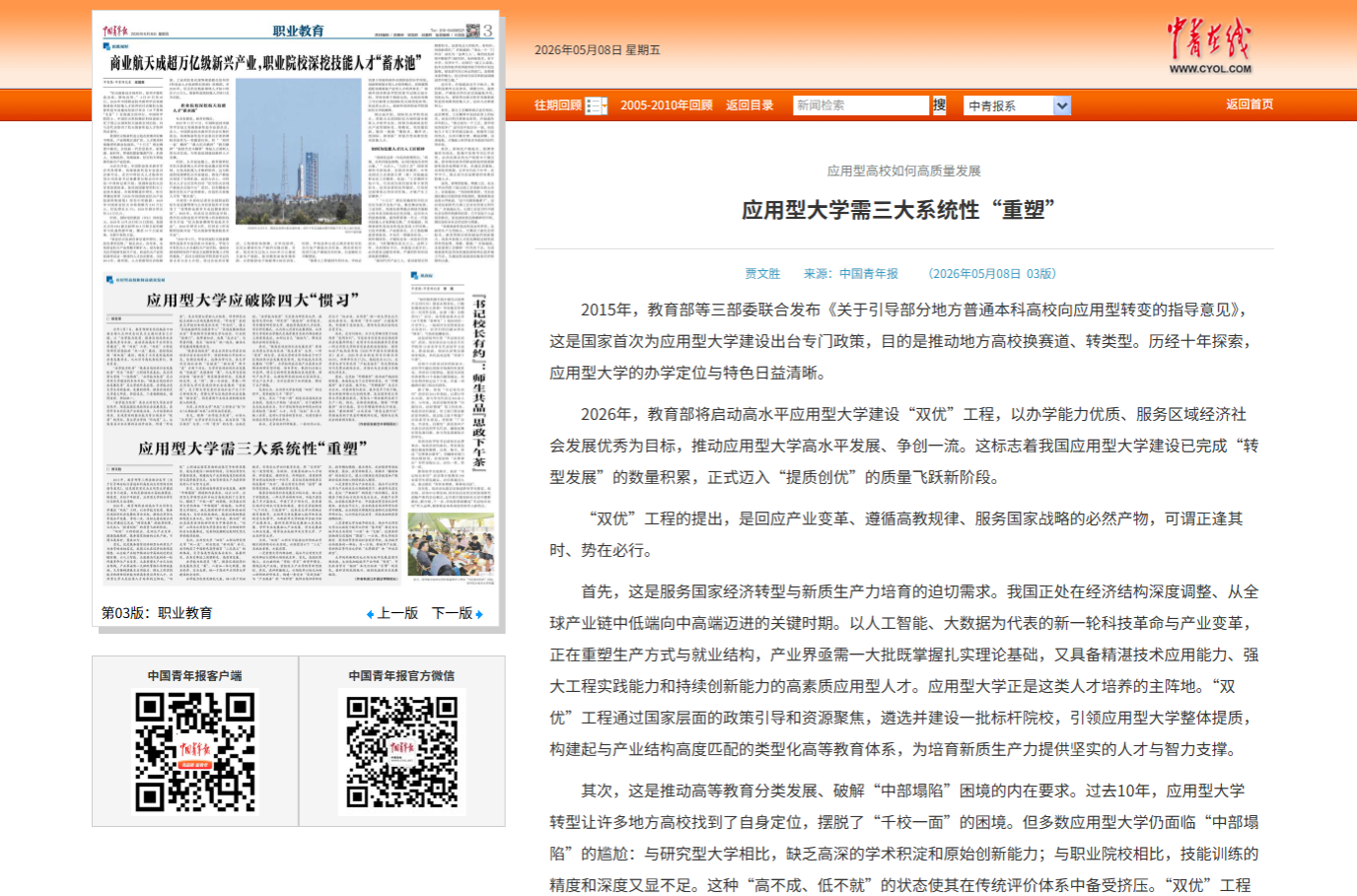Click the 职业教育 section title atop the preview
The image size is (1357, 896).
299,31
